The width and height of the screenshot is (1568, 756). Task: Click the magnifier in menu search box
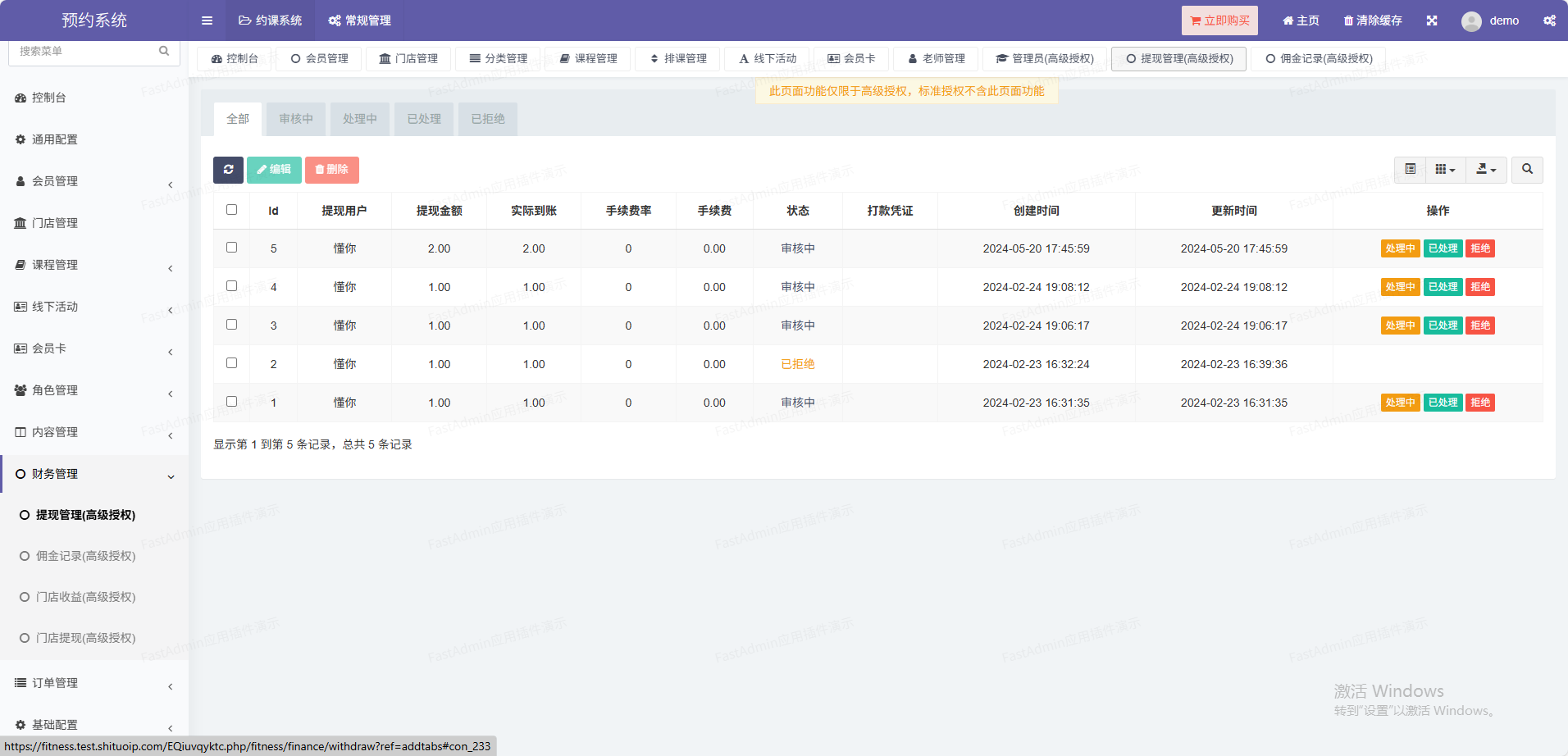(164, 51)
